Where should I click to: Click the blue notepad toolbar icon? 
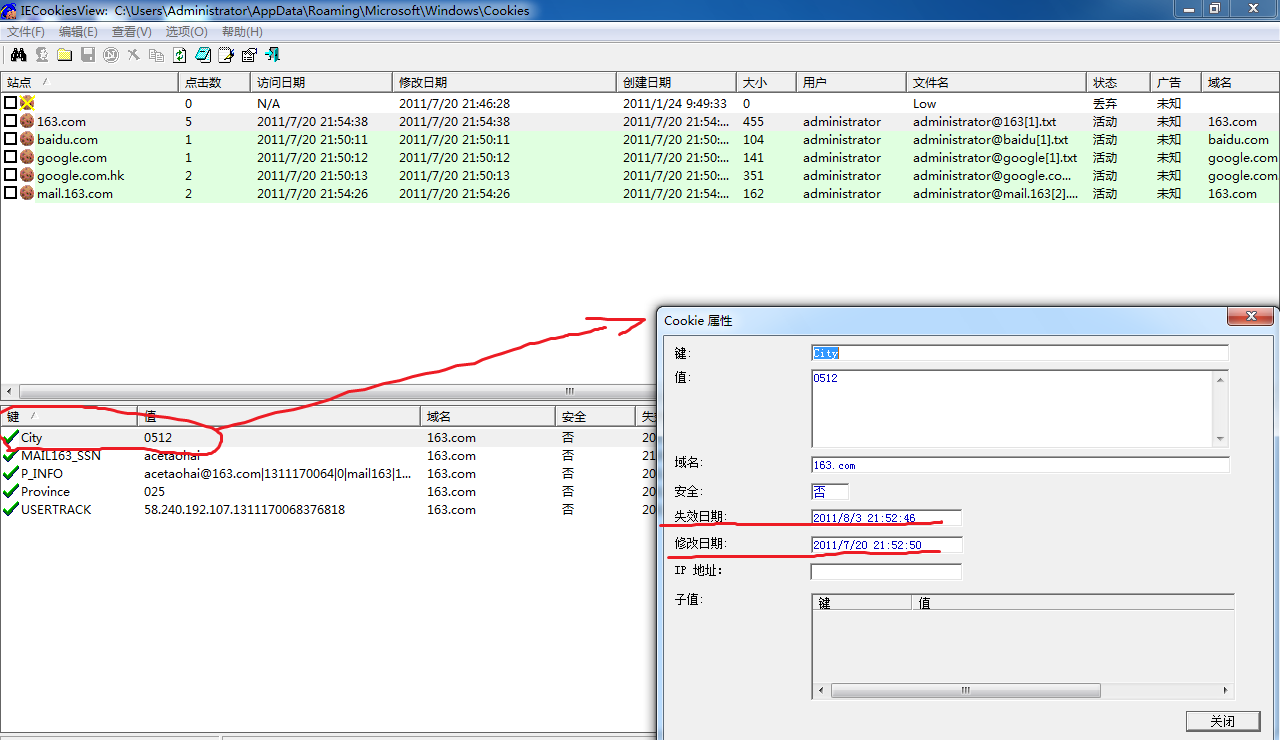(x=203, y=55)
